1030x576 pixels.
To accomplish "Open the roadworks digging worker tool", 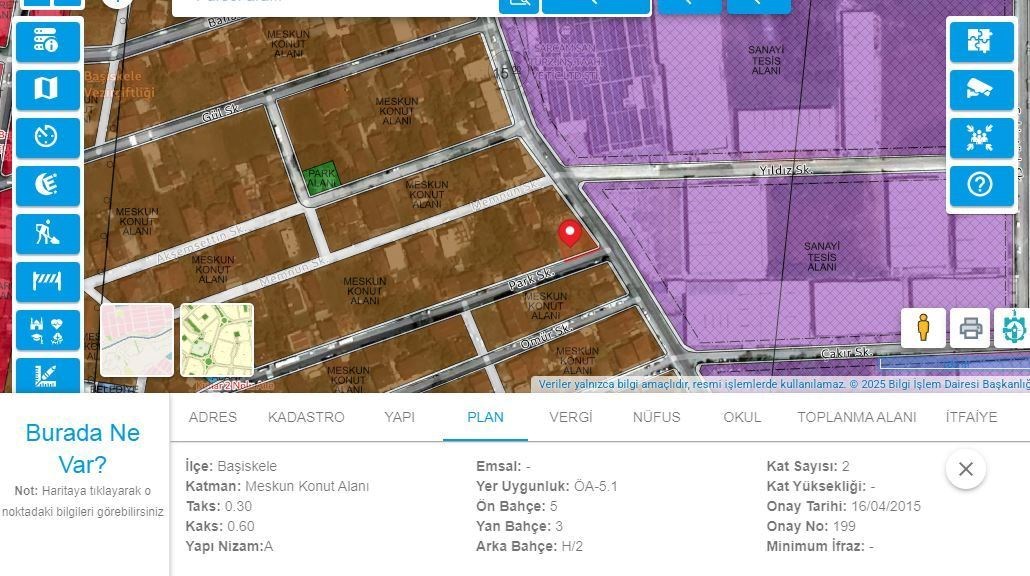I will 47,234.
